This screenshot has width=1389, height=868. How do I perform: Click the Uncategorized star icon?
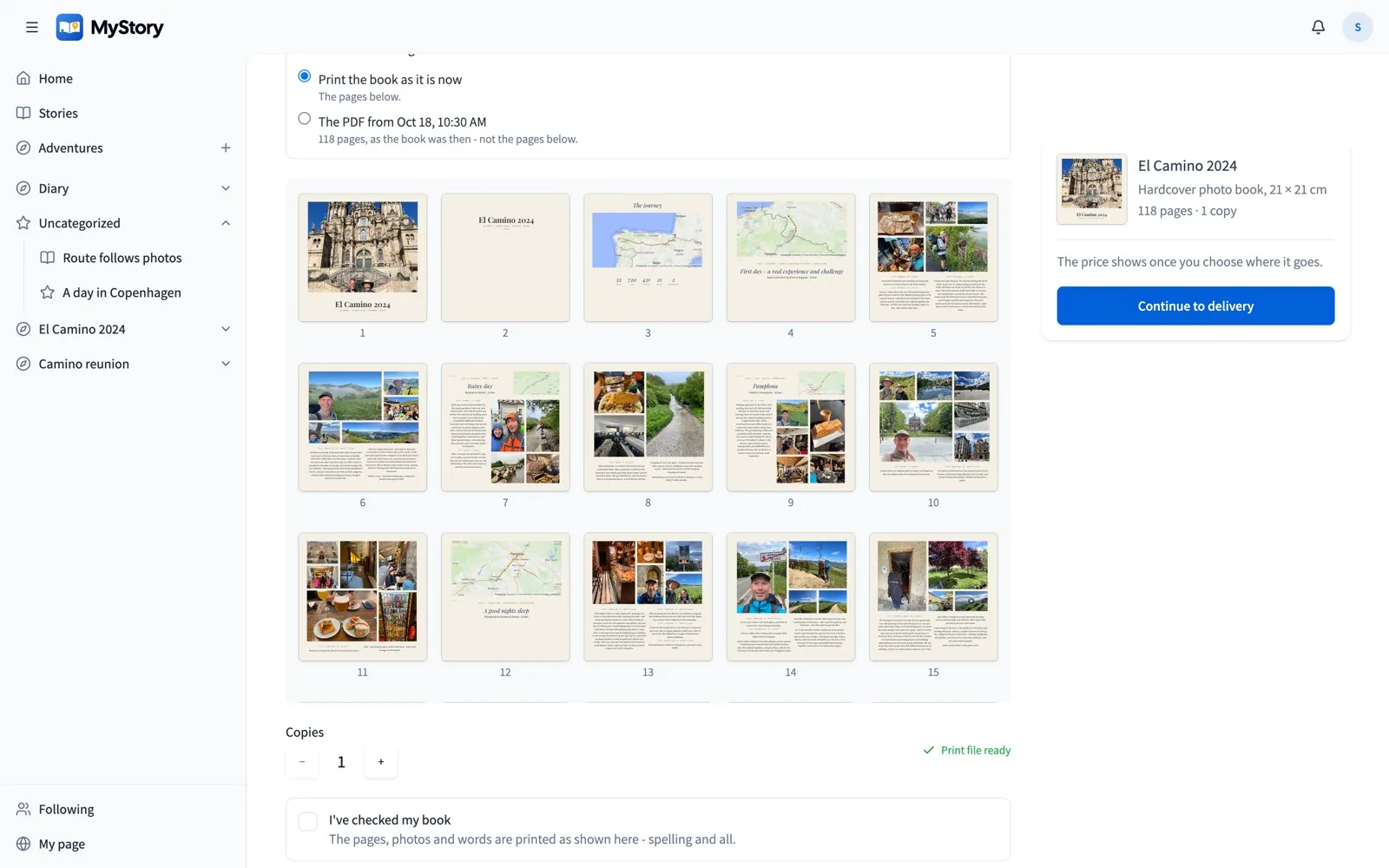pyautogui.click(x=23, y=223)
